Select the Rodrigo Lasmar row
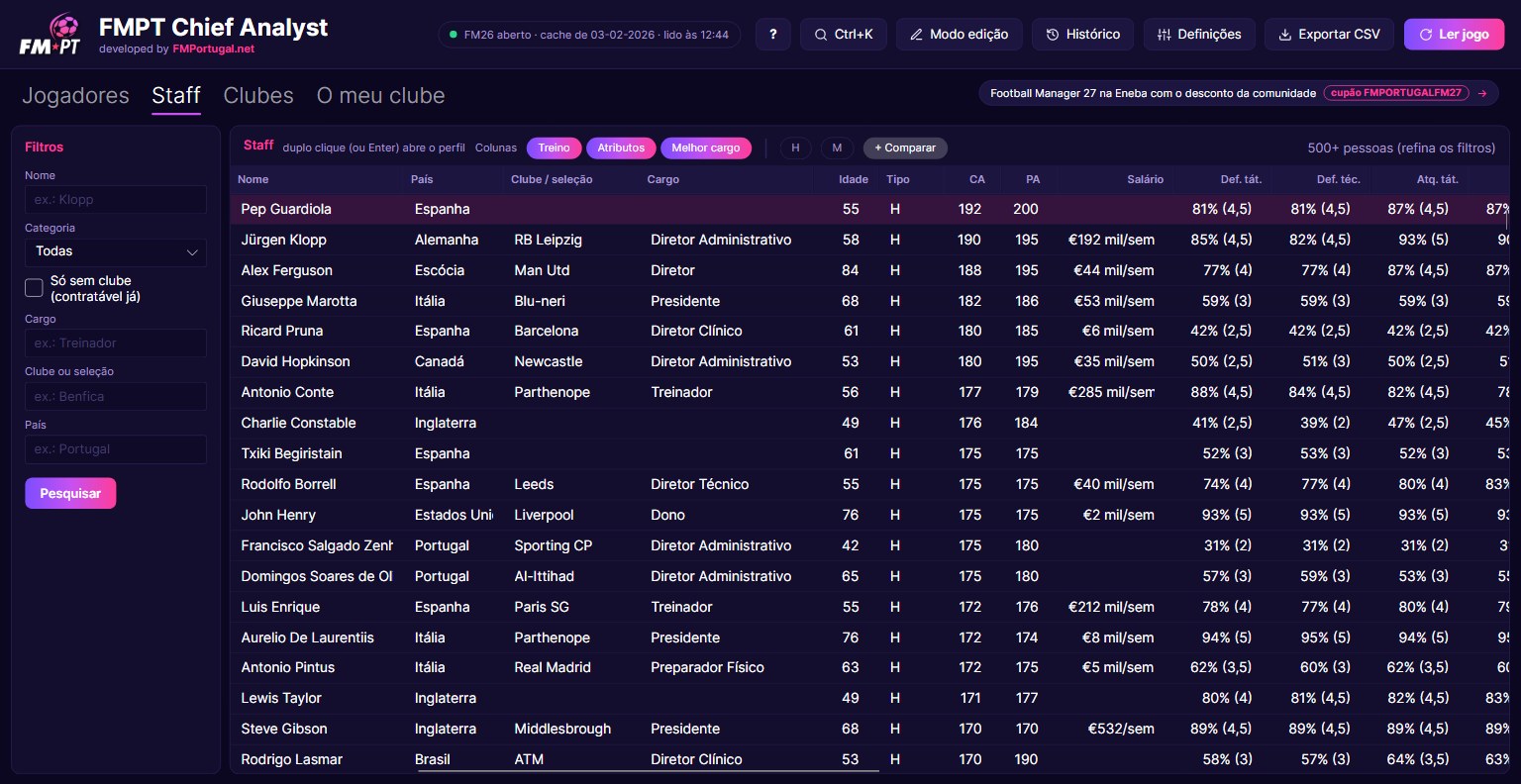Viewport: 1521px width, 784px height. (869, 759)
